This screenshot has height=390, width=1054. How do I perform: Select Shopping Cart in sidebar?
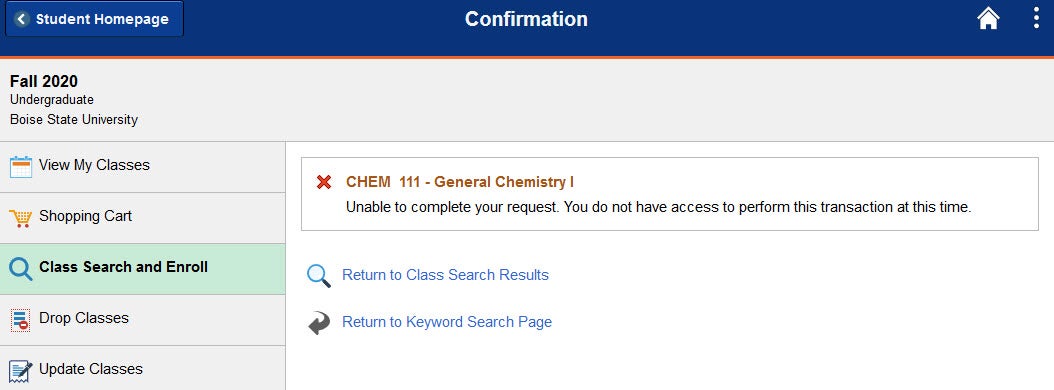click(x=143, y=218)
